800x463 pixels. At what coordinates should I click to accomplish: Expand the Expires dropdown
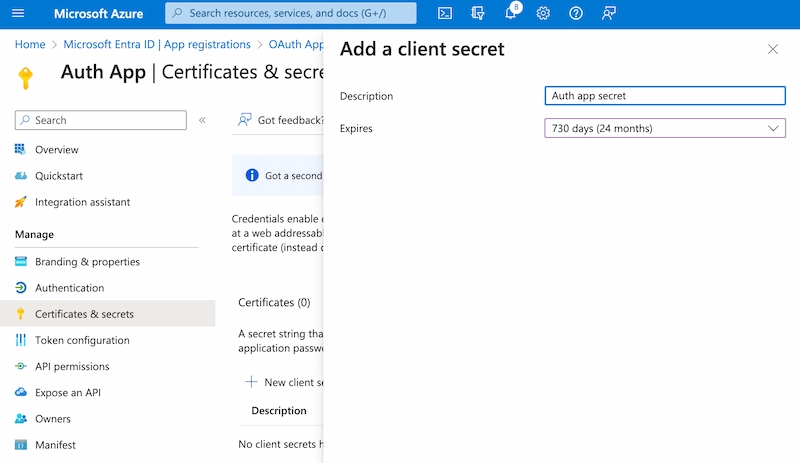pos(665,128)
